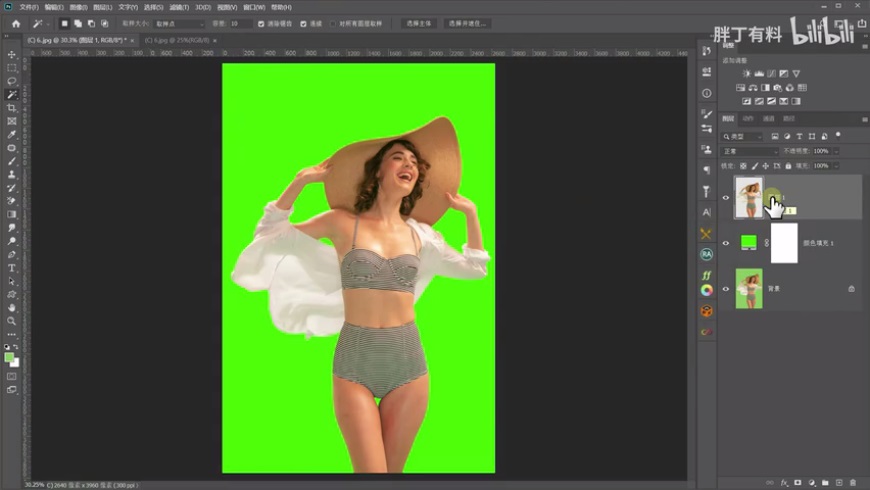The image size is (870, 490).
Task: Click the Home icon in options bar
Action: (15, 23)
